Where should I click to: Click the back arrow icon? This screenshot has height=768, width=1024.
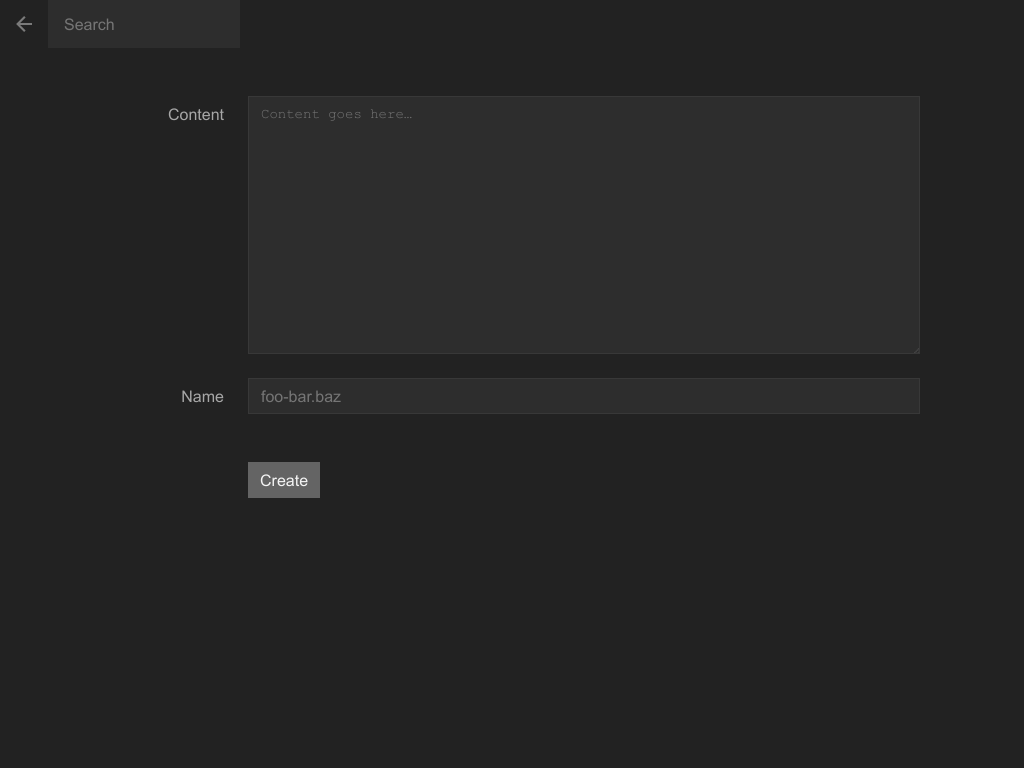pos(24,24)
